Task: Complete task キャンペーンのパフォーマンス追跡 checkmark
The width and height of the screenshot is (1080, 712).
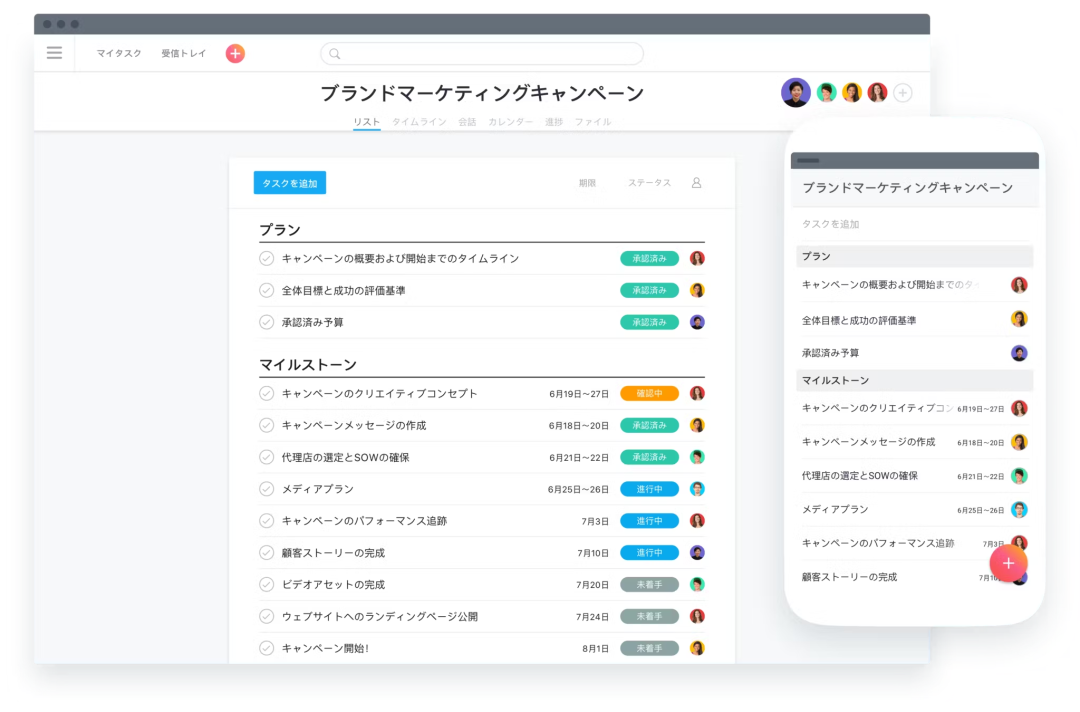Action: (x=267, y=521)
